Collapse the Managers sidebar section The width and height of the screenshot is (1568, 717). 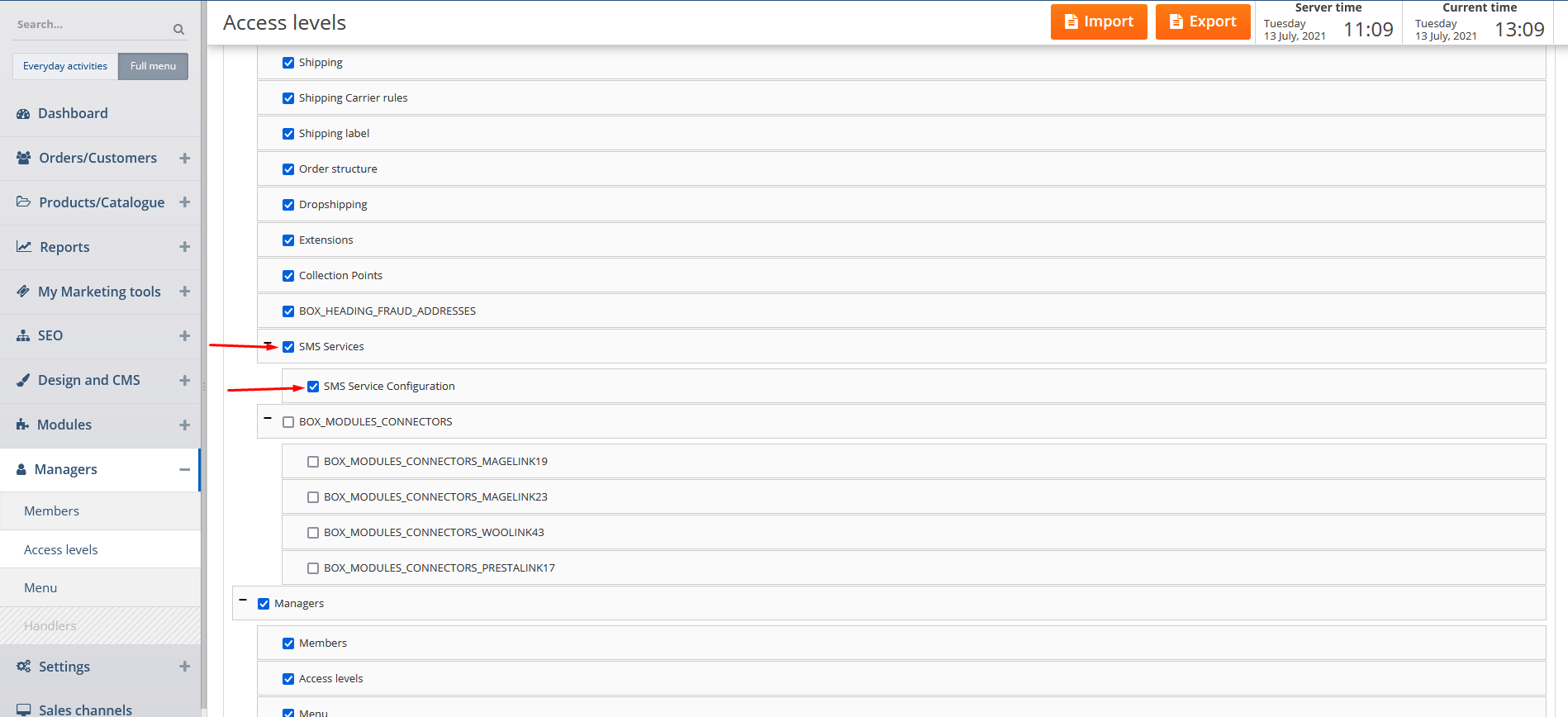[x=184, y=469]
